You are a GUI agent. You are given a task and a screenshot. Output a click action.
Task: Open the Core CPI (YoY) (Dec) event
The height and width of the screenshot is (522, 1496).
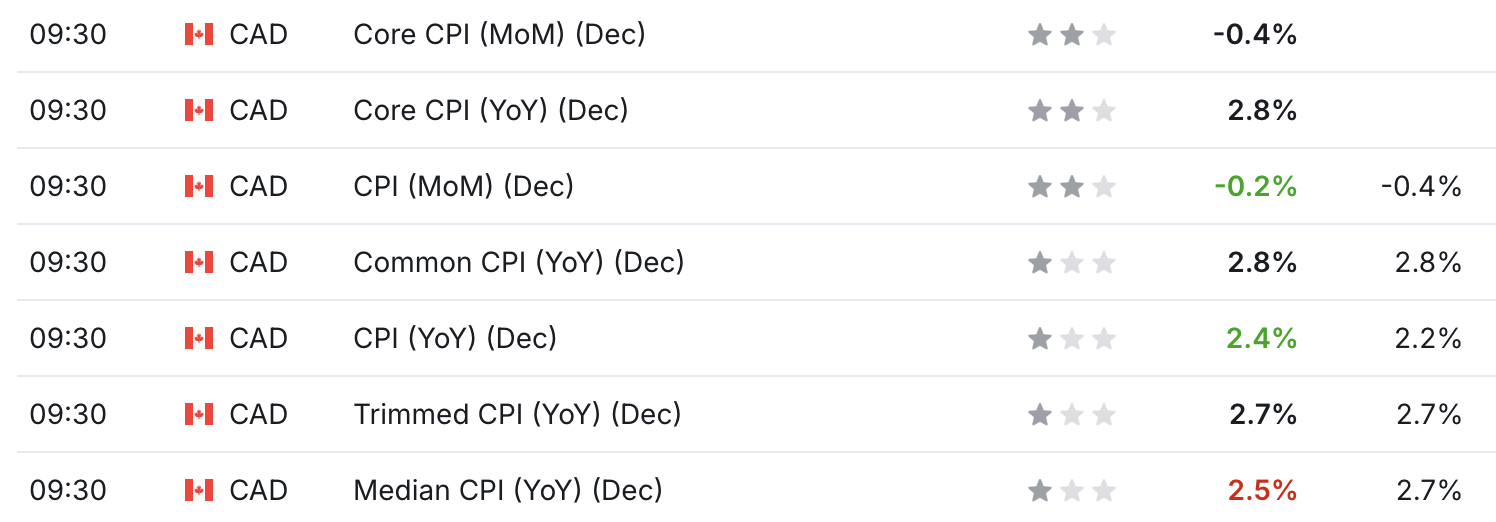click(490, 110)
